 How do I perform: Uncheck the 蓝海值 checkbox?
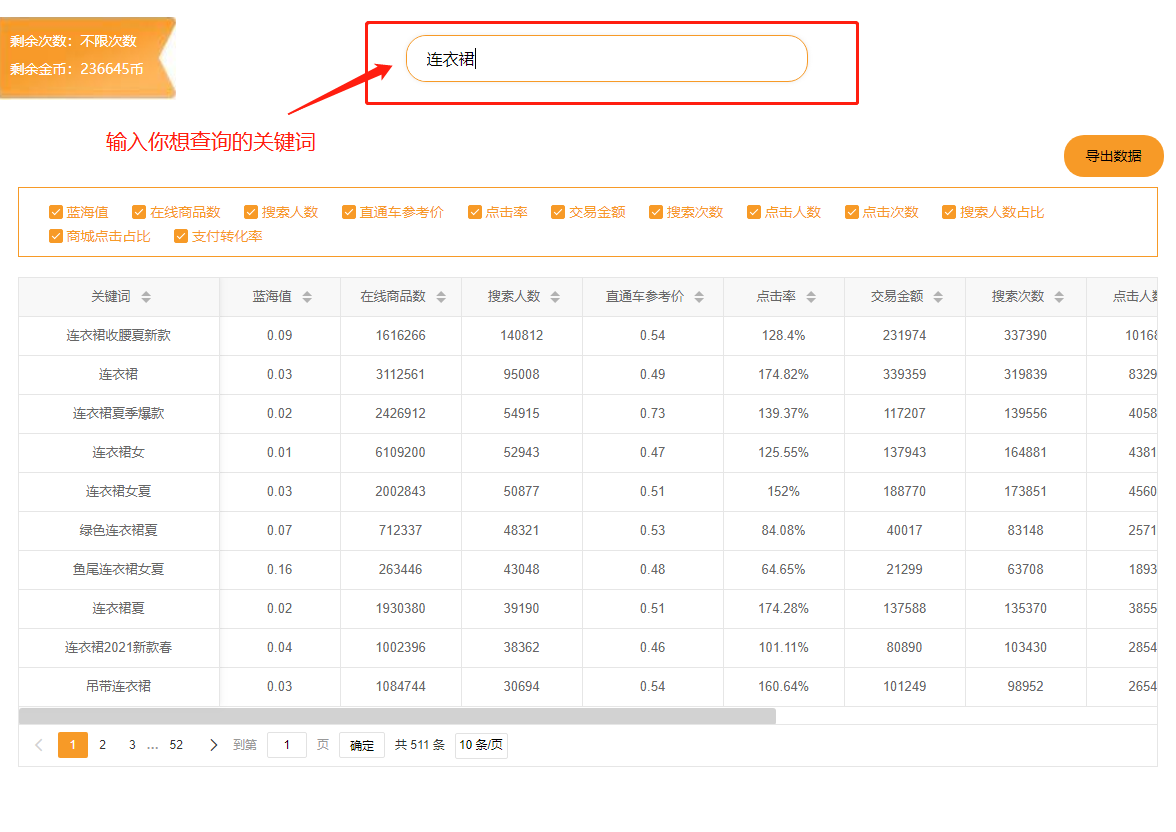pyautogui.click(x=57, y=212)
